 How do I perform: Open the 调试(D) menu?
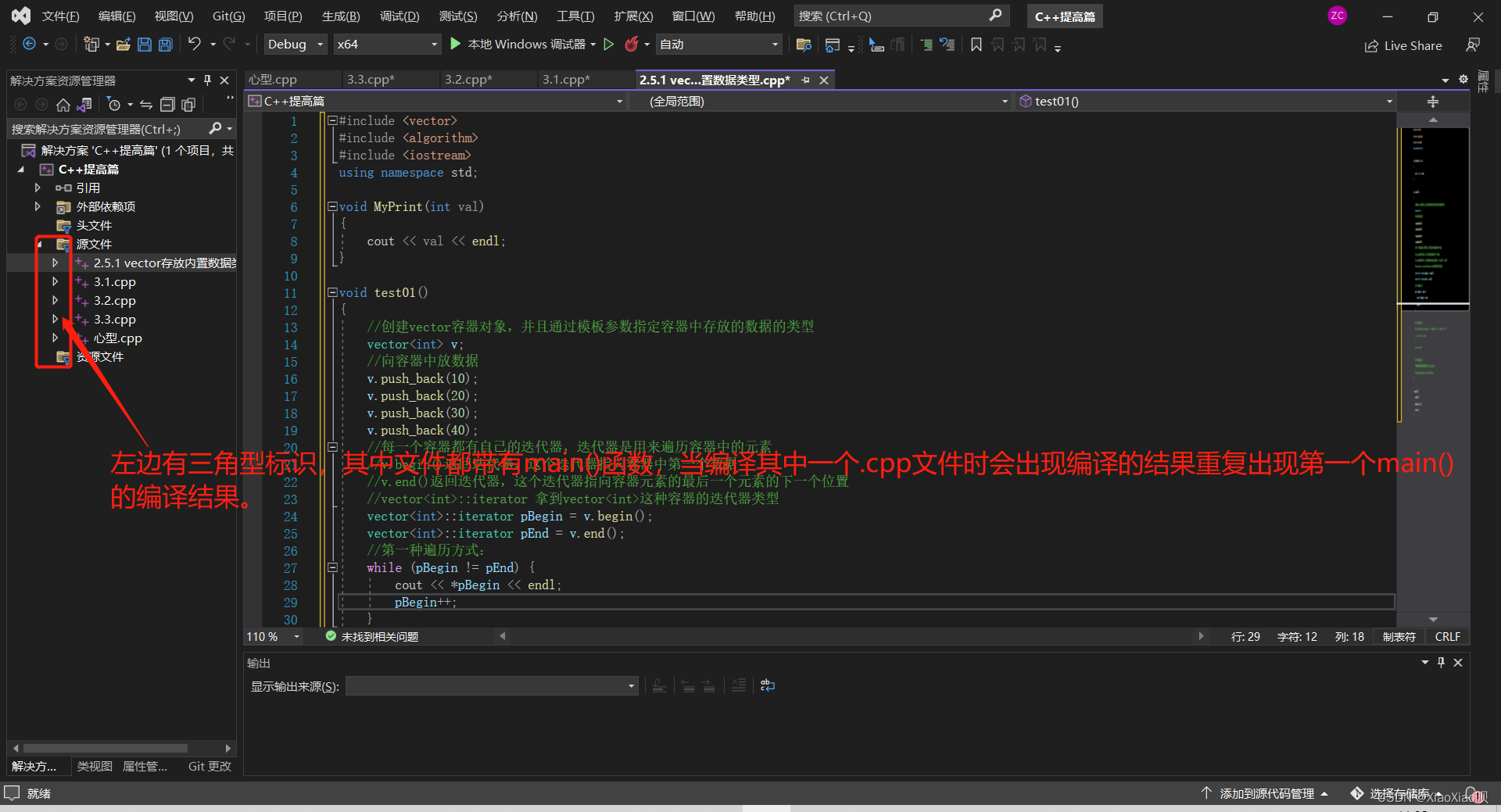399,16
